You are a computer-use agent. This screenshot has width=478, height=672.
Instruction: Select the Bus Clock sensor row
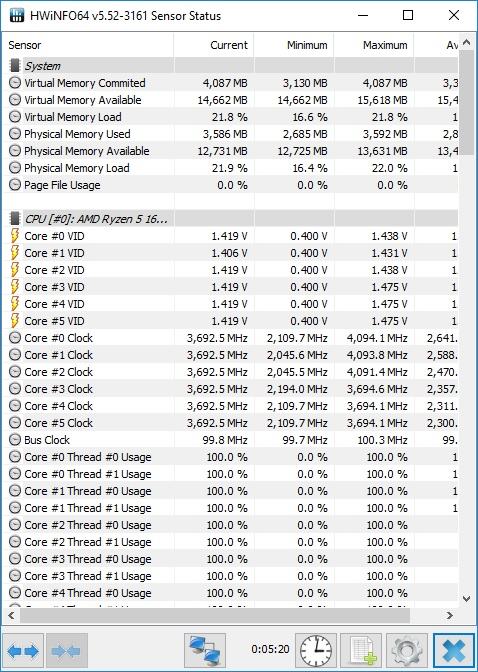233,440
